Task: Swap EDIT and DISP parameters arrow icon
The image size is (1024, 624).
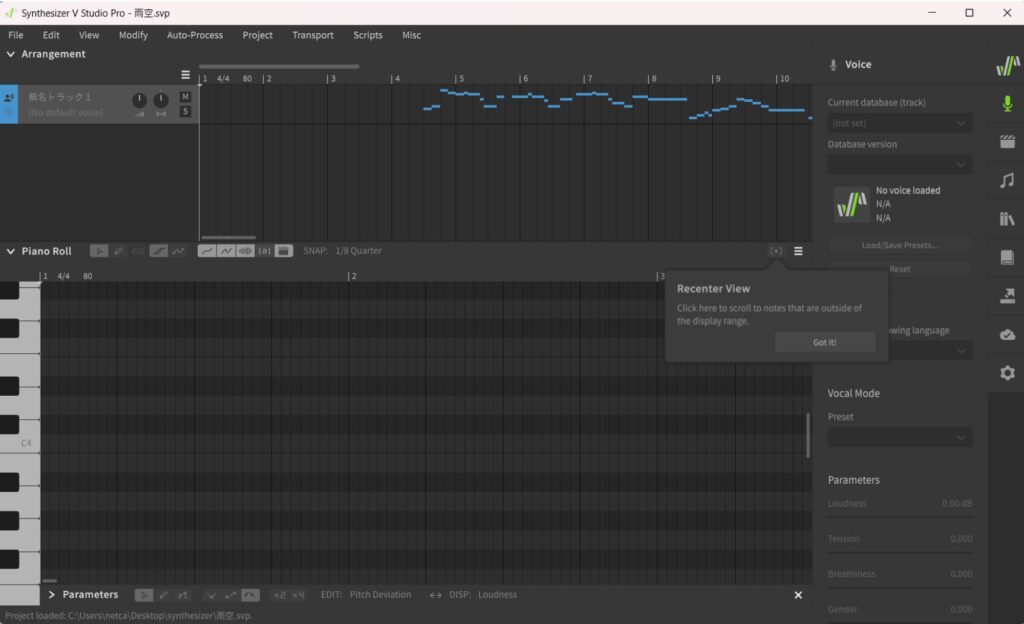Action: click(x=436, y=595)
